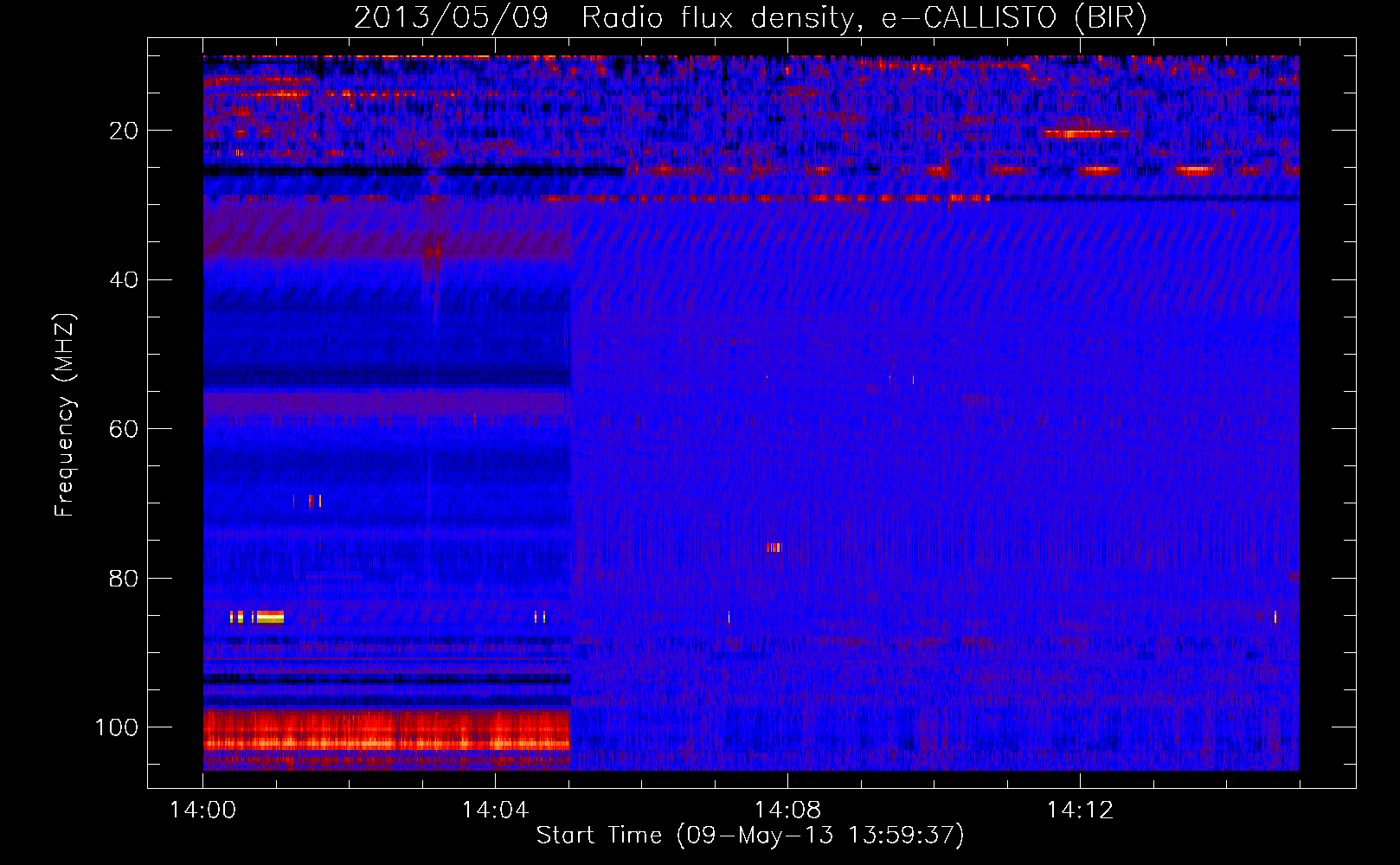Viewport: 1400px width, 865px height.
Task: Click the "60" frequency tick label
Action: pyautogui.click(x=124, y=429)
